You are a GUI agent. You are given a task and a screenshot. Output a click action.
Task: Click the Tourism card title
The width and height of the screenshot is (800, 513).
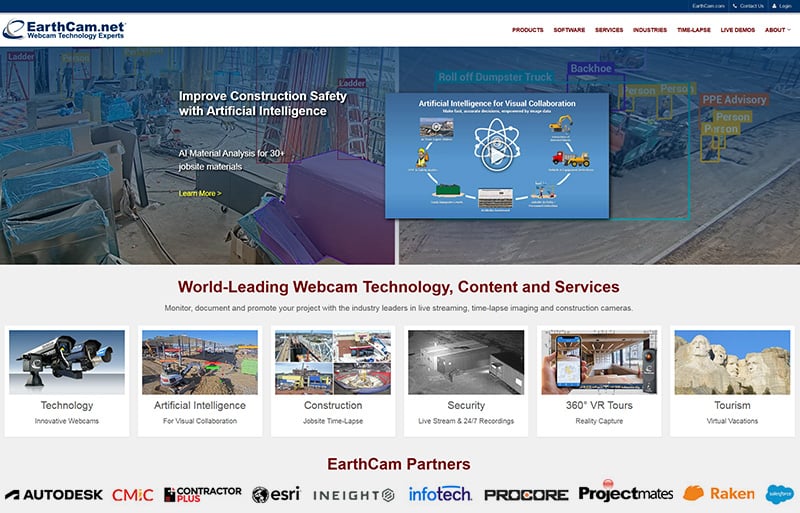pyautogui.click(x=732, y=405)
